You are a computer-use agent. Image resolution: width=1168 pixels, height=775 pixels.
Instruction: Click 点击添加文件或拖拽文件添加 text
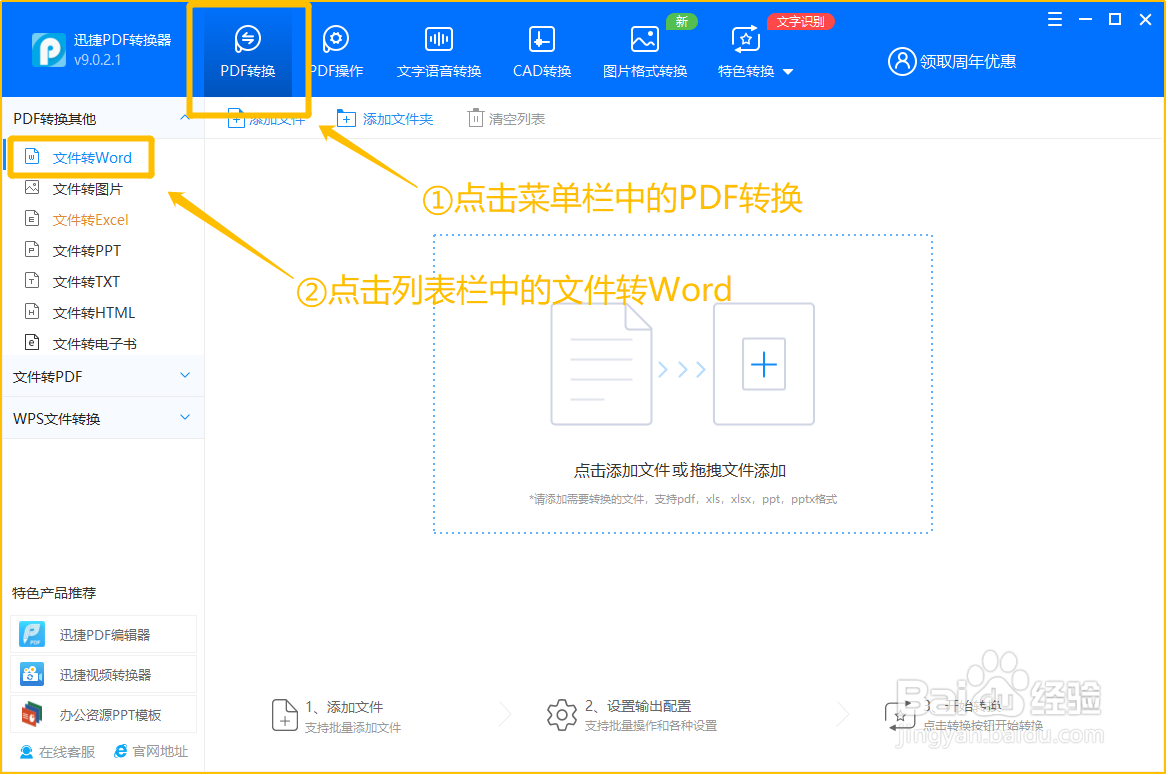(679, 471)
